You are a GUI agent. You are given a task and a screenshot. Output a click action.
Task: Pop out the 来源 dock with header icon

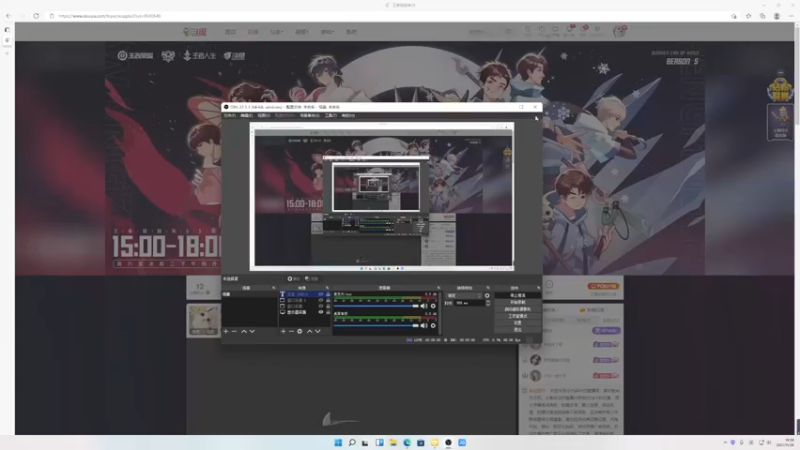[327, 288]
